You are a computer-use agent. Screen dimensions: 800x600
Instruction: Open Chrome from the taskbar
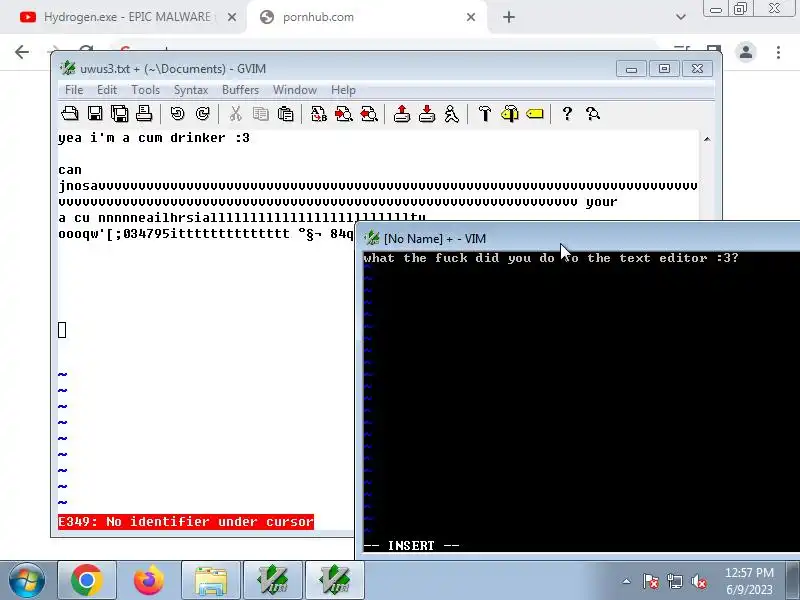point(87,580)
